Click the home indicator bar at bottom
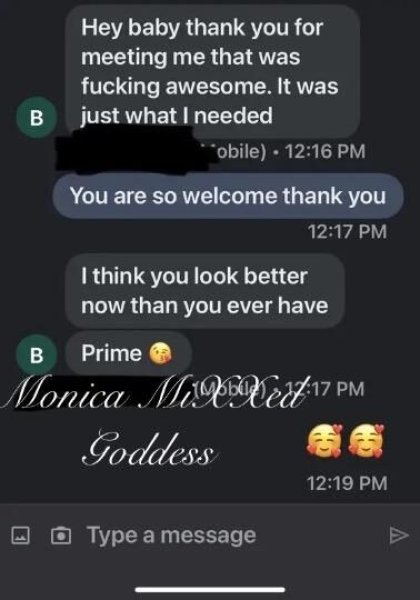This screenshot has height=600, width=420. tap(210, 590)
